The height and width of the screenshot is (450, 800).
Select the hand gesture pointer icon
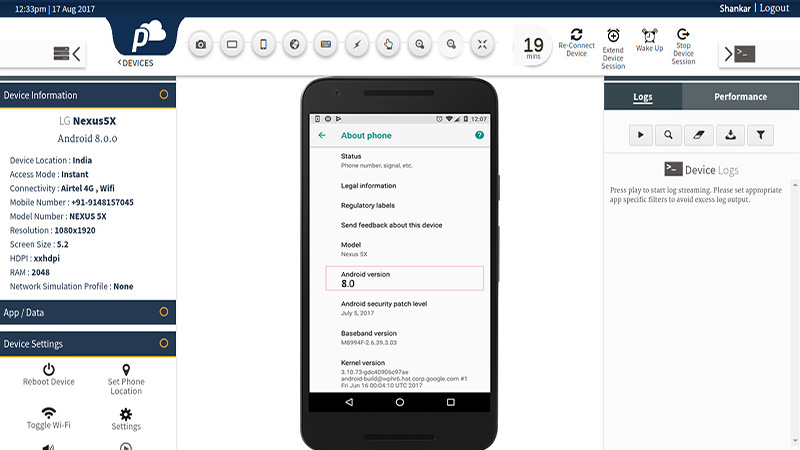point(388,44)
